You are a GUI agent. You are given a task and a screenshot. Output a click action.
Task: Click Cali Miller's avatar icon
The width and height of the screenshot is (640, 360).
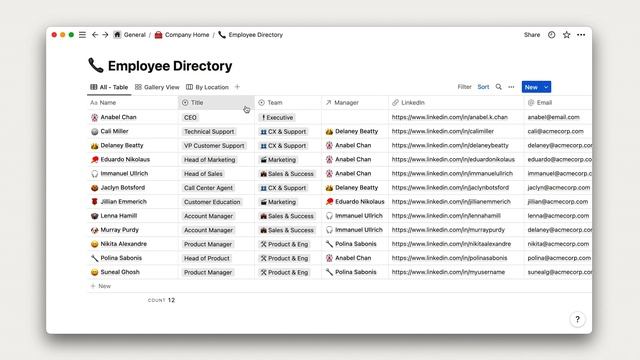point(95,131)
